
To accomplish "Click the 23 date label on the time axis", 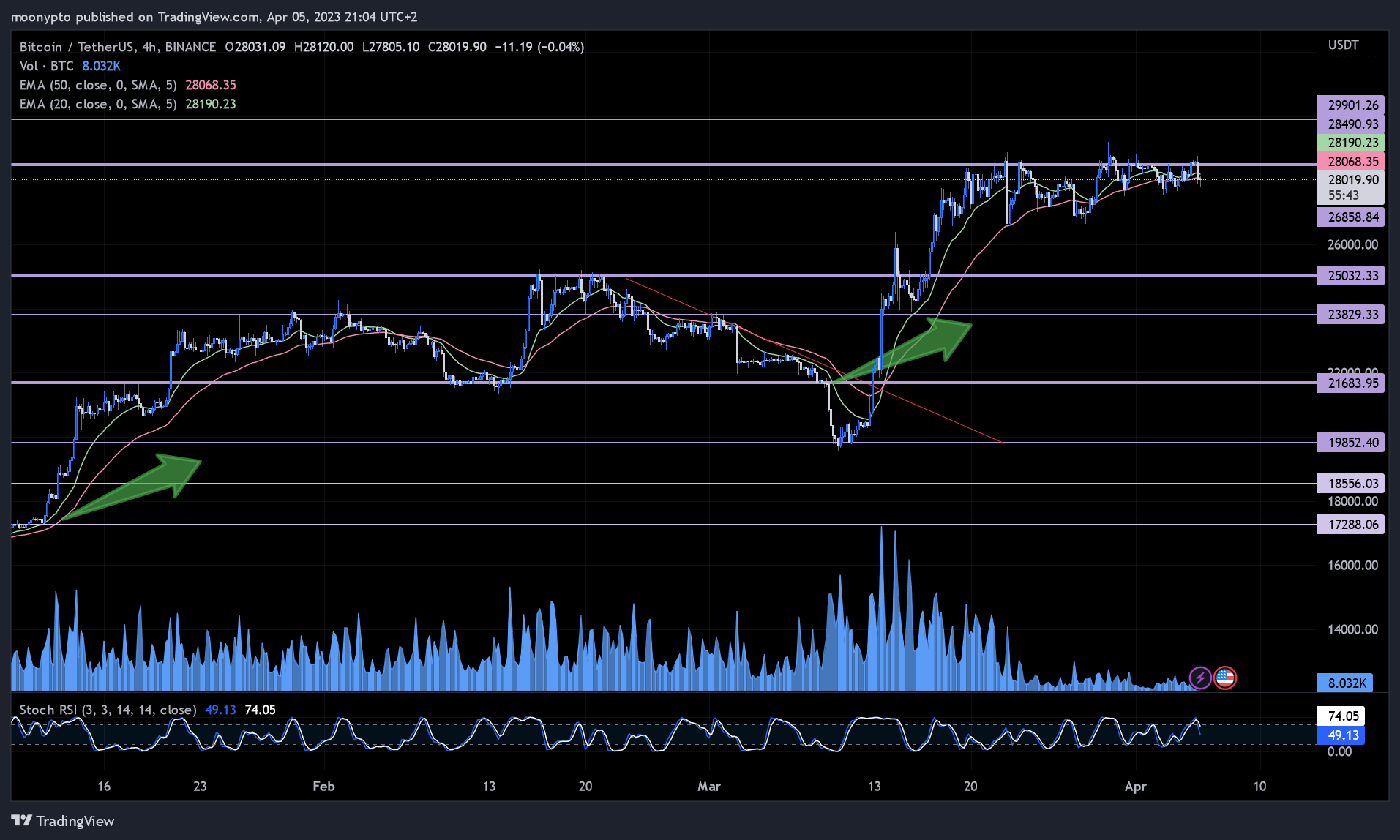I will pyautogui.click(x=200, y=787).
